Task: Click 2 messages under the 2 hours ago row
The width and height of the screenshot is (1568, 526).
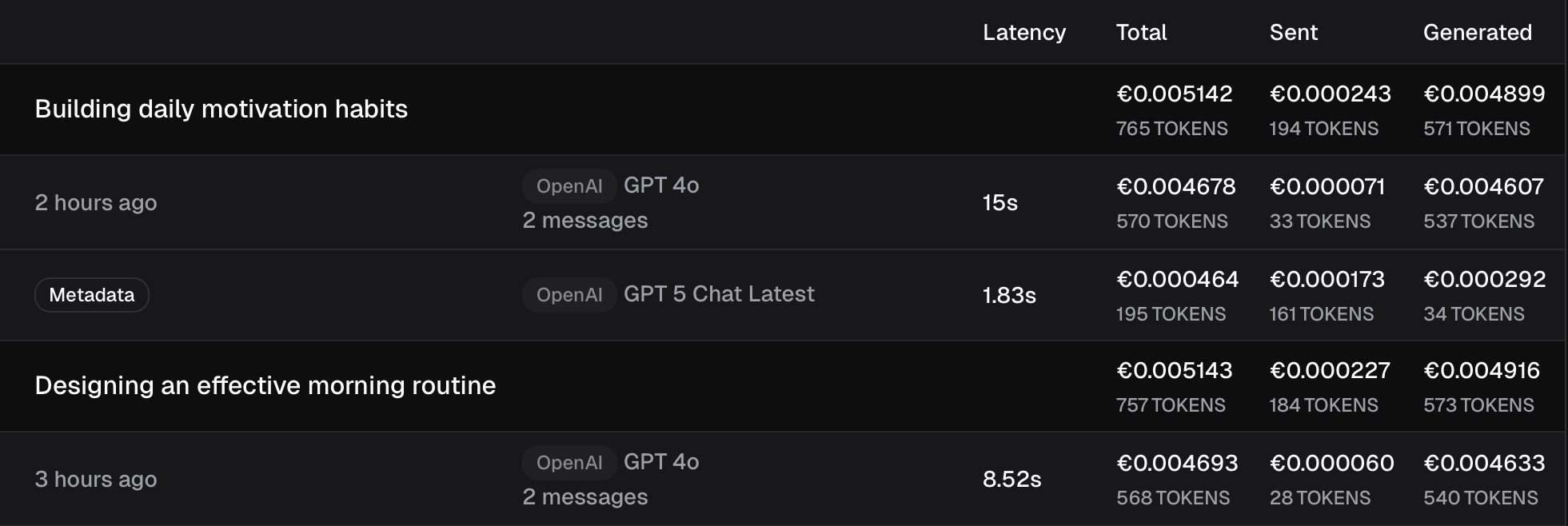Action: point(585,221)
